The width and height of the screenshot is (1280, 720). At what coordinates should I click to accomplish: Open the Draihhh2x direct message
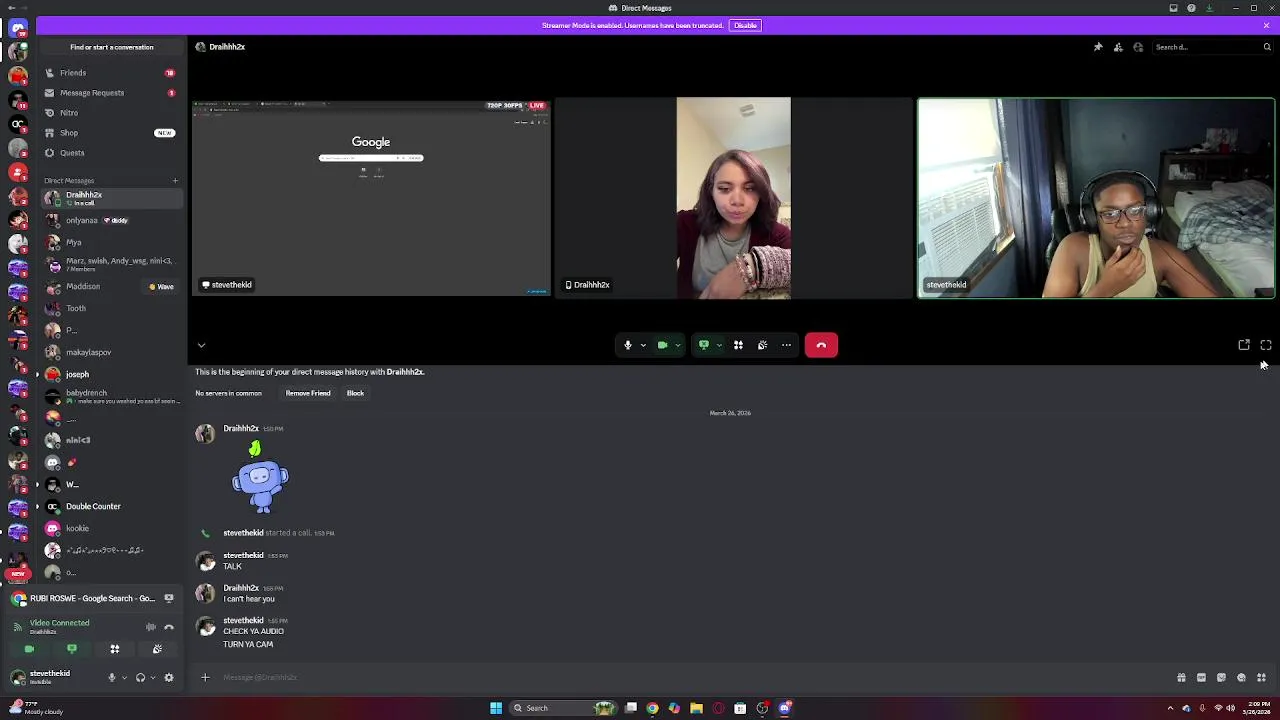click(111, 198)
